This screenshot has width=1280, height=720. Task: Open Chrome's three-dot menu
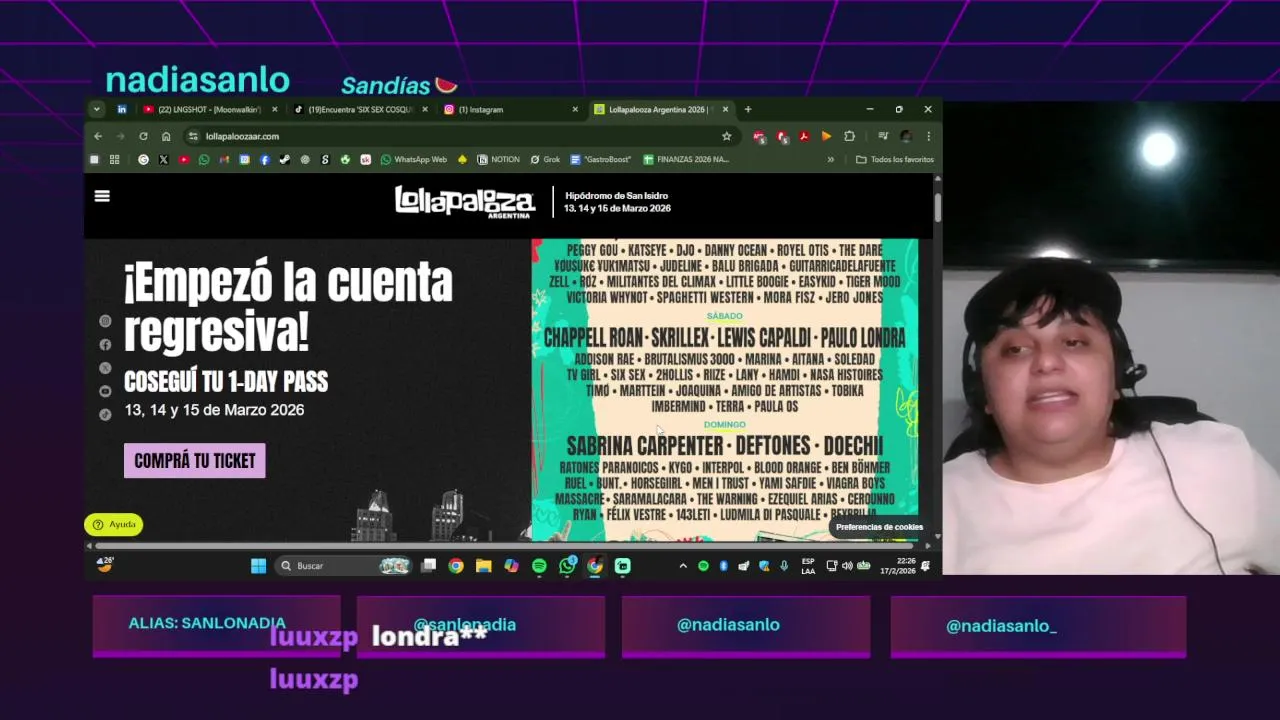(928, 136)
